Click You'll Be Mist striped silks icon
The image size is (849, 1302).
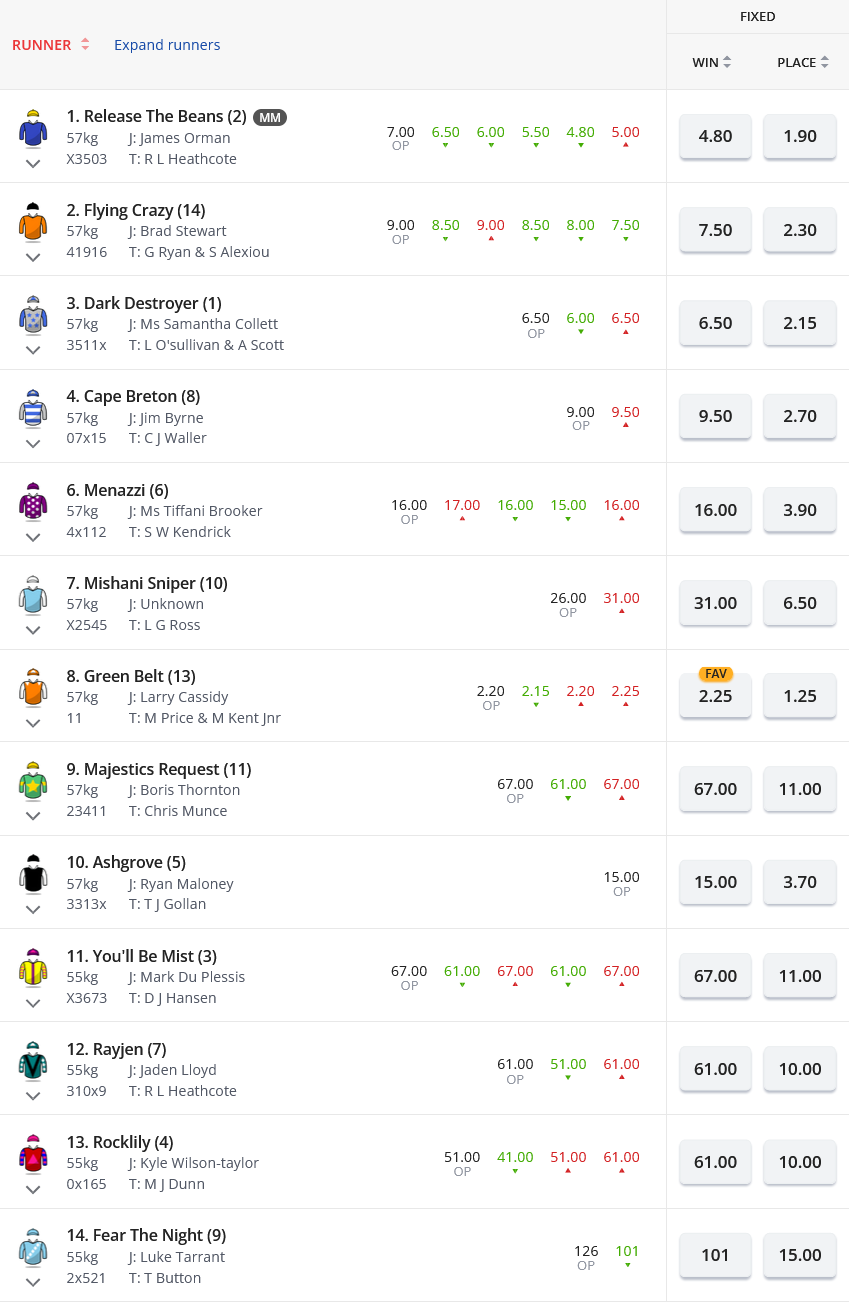coord(33,968)
